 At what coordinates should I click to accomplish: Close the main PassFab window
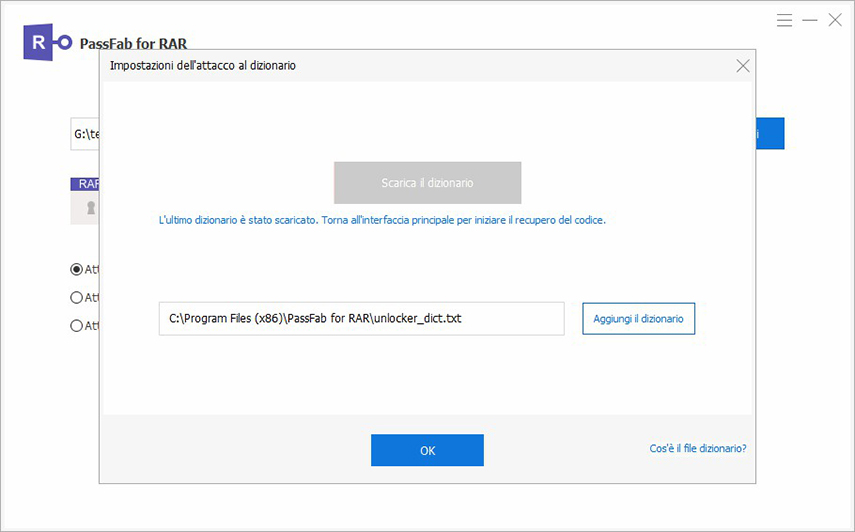click(x=835, y=20)
